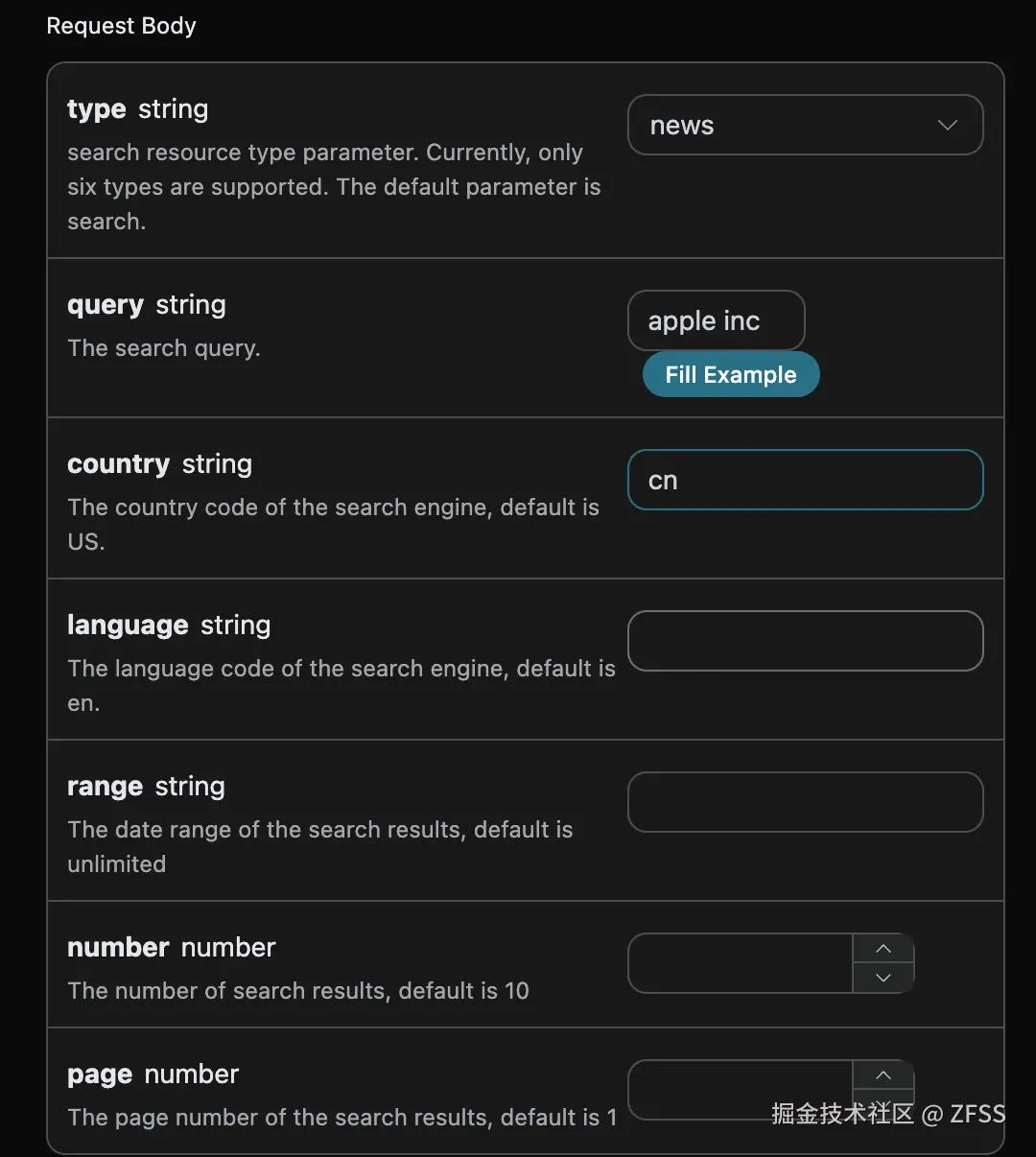The image size is (1036, 1157).
Task: Click the query field containing apple inc
Action: click(x=716, y=320)
